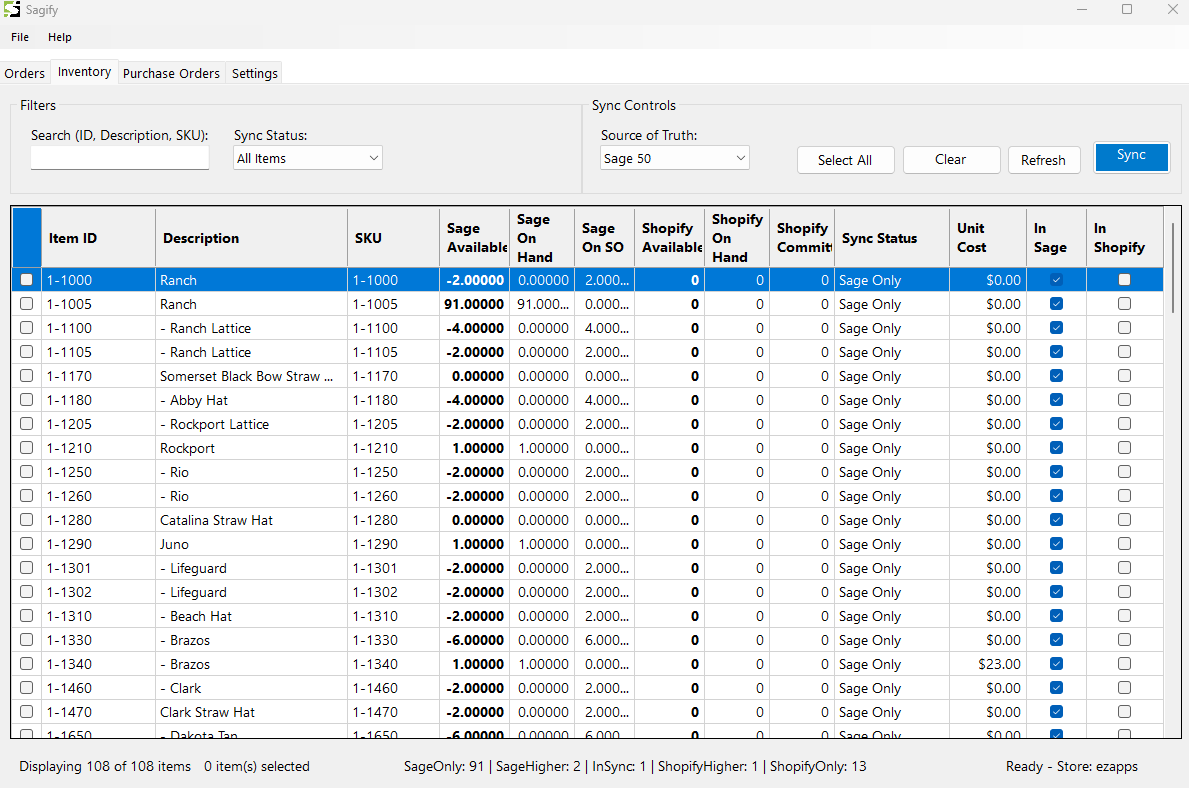Click the 'SageOnly: 91' status bar summary
Image resolution: width=1189 pixels, height=788 pixels.
(444, 766)
